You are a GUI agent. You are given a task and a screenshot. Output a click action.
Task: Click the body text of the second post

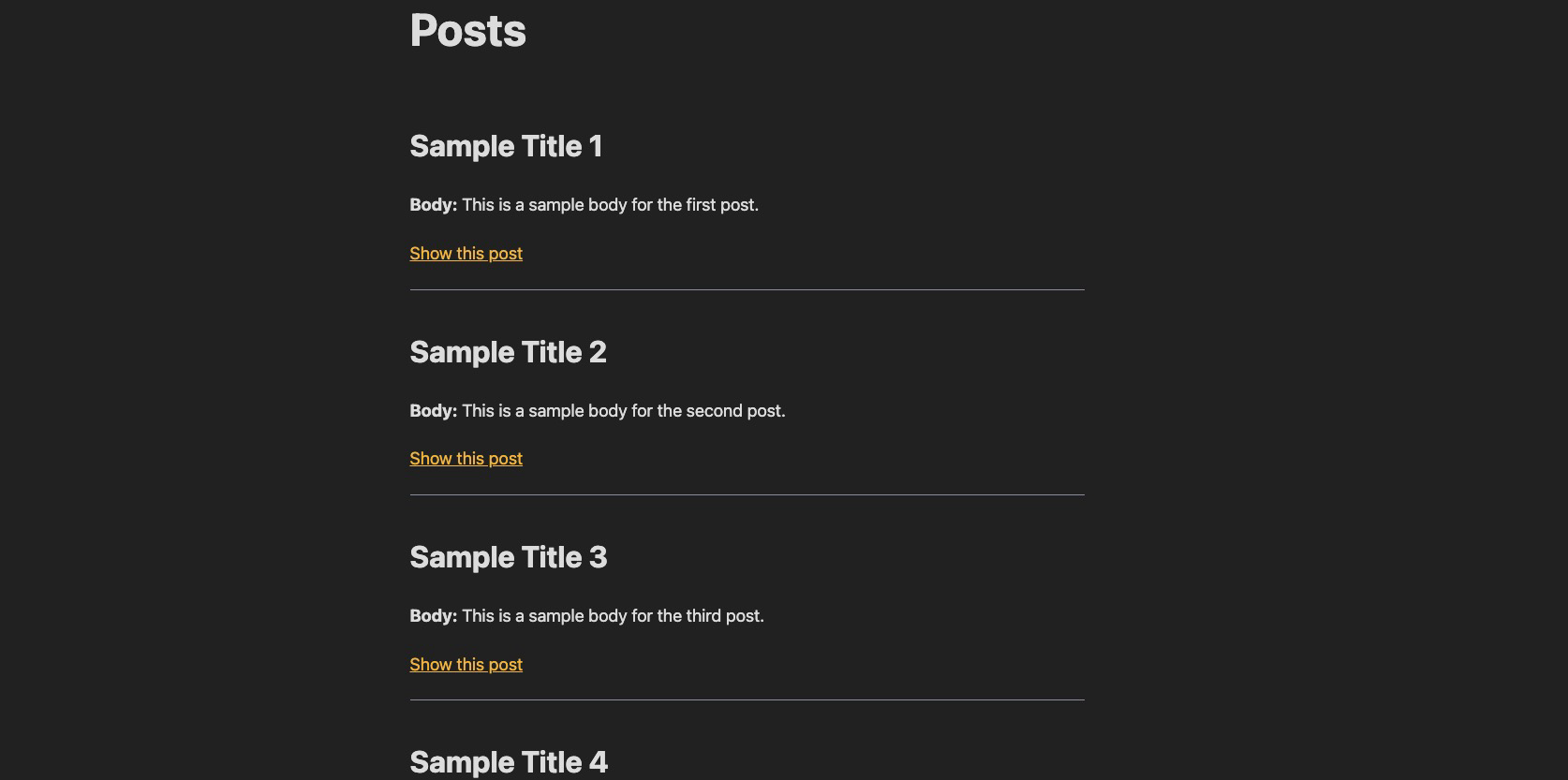pos(624,410)
